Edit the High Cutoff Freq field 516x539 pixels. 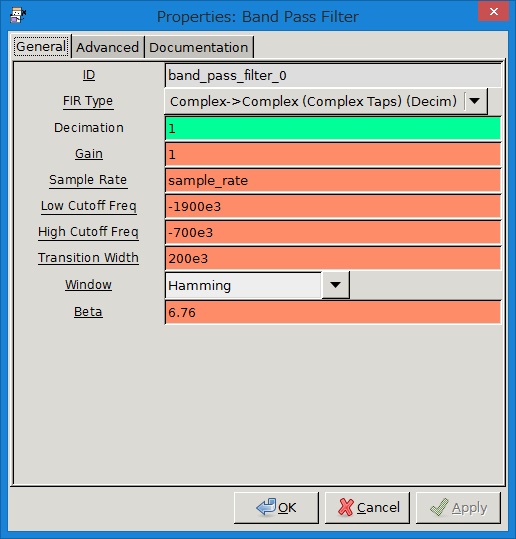tap(333, 233)
